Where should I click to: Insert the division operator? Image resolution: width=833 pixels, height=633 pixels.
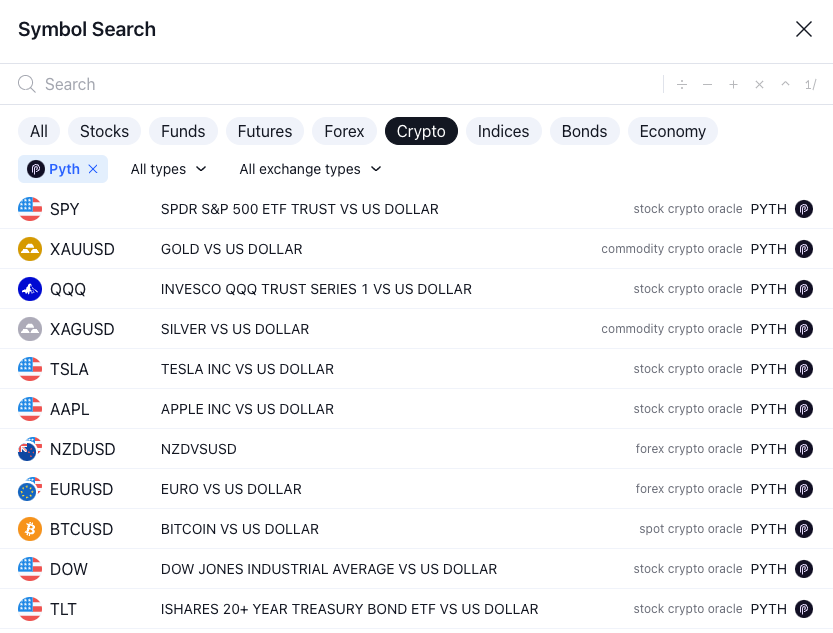[682, 84]
